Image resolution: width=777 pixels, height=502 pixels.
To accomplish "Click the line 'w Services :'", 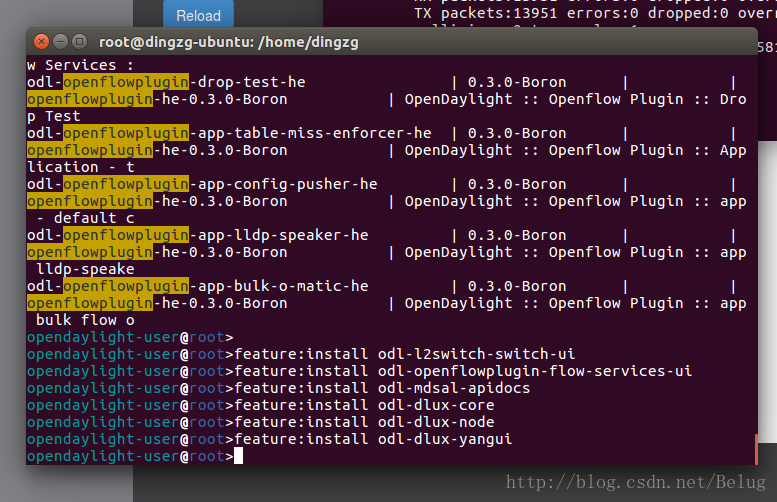I will point(80,65).
